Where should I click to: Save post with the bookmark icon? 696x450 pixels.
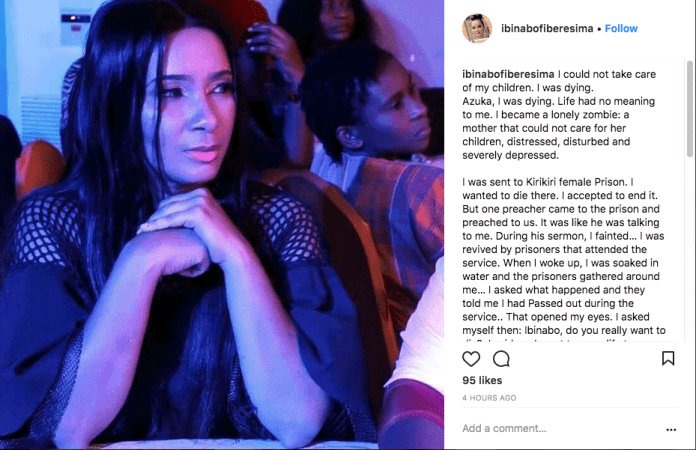pos(668,358)
